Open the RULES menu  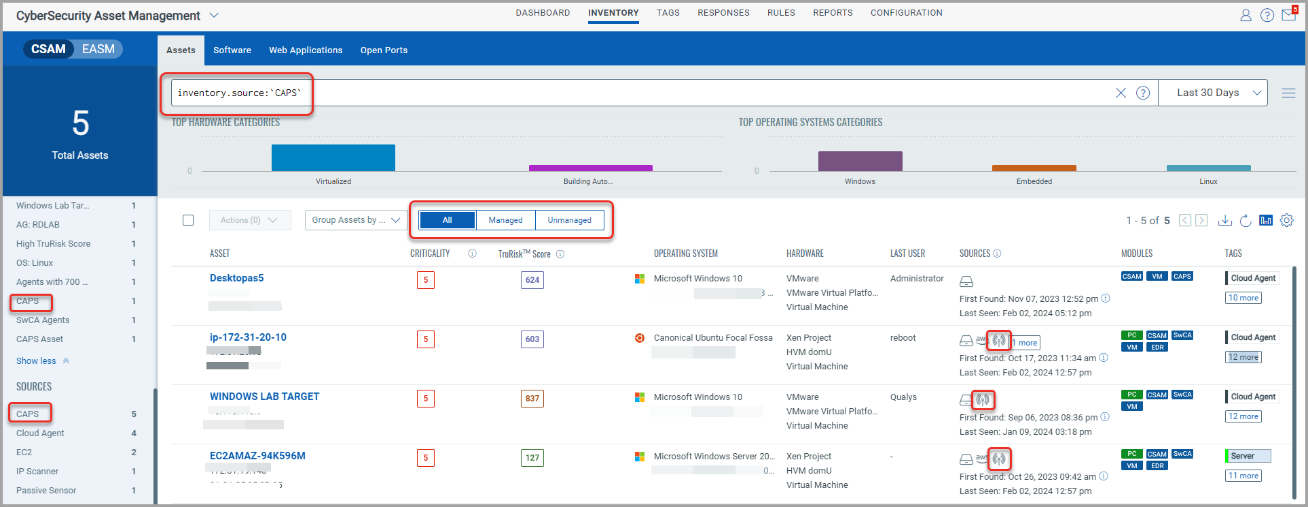(x=781, y=13)
